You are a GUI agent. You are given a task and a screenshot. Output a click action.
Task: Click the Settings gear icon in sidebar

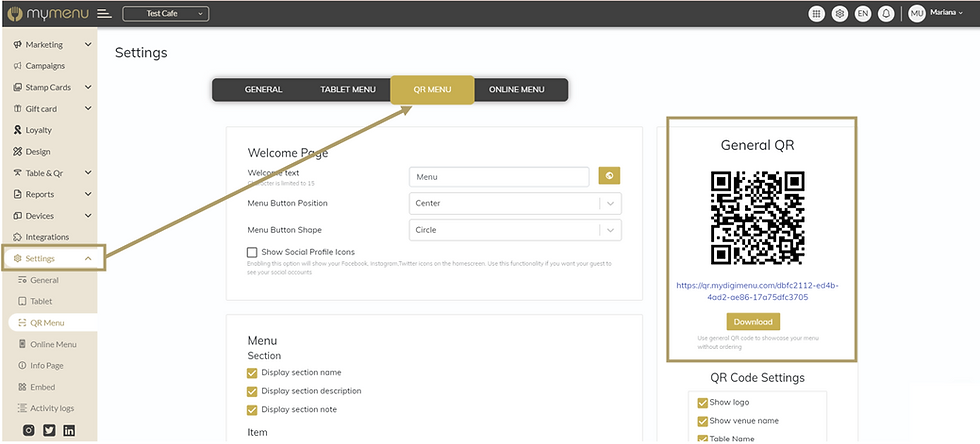tap(18, 258)
